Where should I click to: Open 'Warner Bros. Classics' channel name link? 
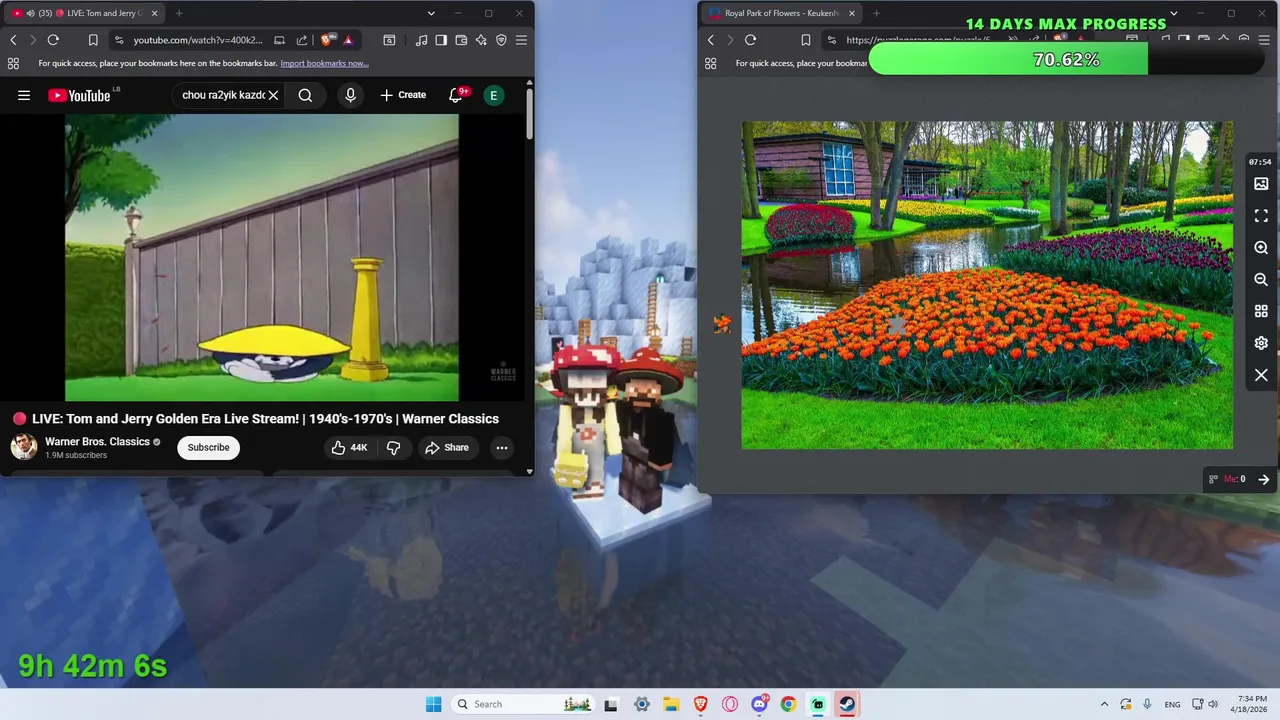(x=97, y=442)
